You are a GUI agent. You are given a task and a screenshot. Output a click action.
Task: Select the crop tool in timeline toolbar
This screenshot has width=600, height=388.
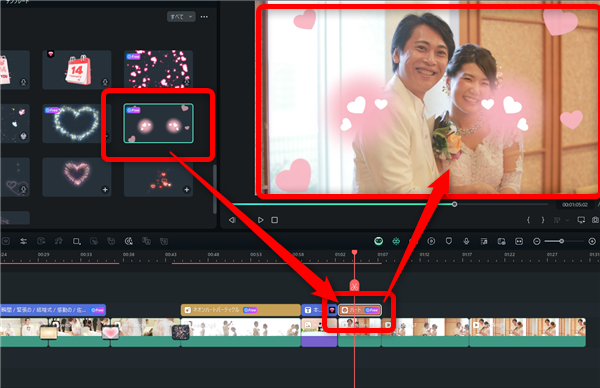click(x=77, y=241)
